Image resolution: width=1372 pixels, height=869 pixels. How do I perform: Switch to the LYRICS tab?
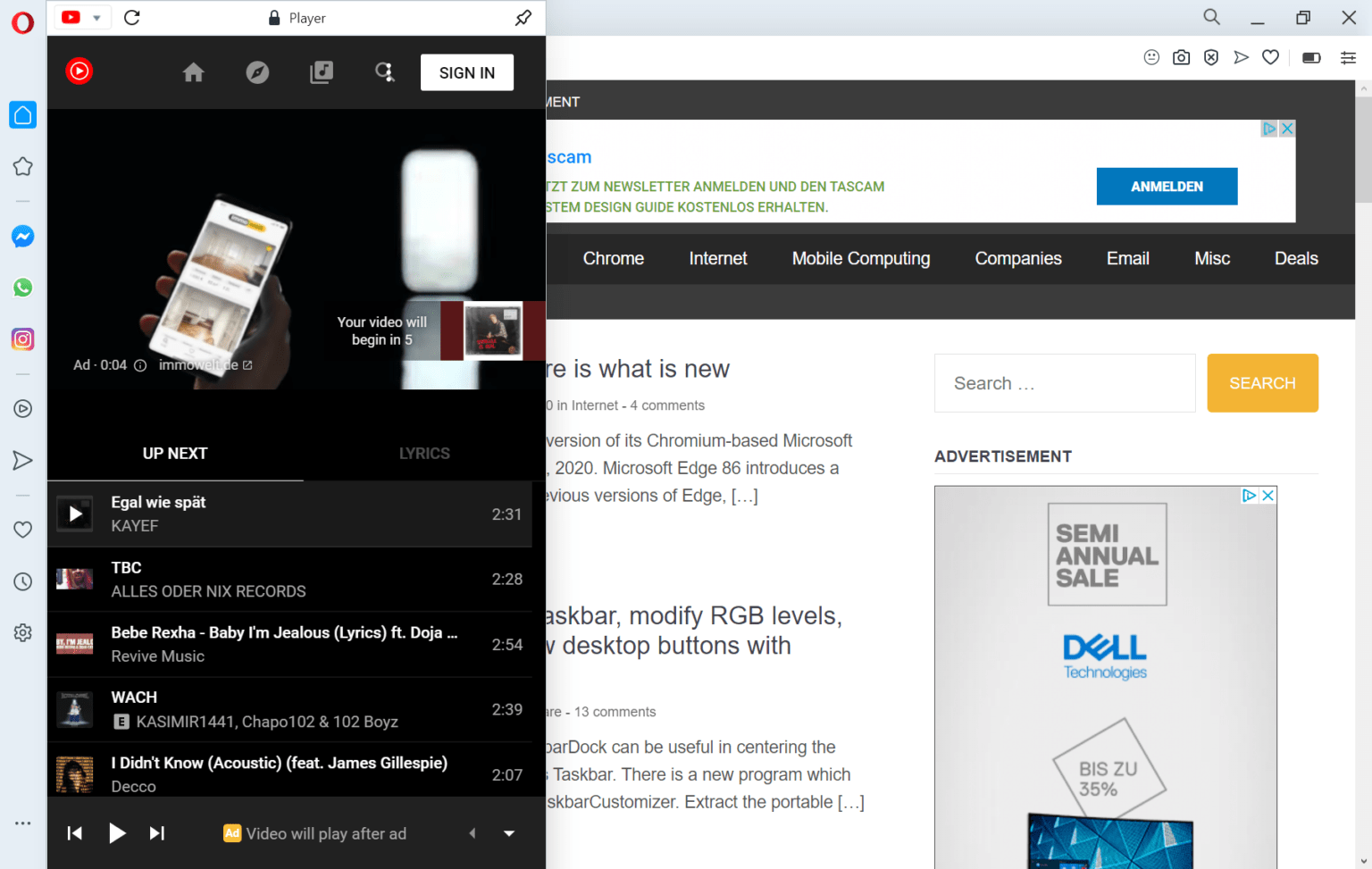(x=424, y=453)
